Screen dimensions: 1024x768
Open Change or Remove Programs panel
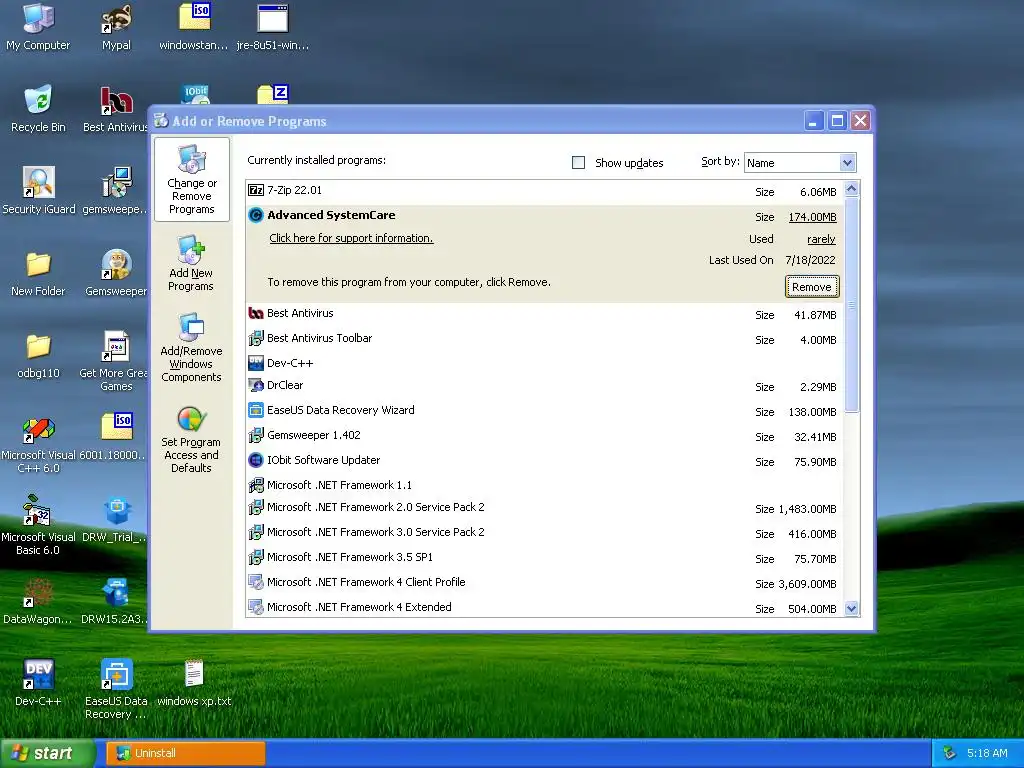point(191,180)
